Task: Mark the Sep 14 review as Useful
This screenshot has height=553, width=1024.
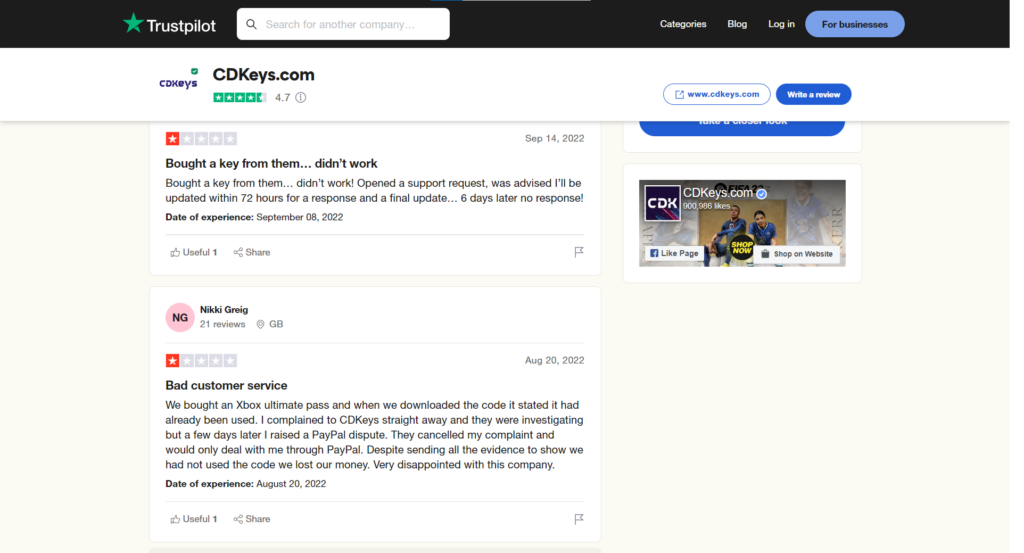Action: (193, 252)
